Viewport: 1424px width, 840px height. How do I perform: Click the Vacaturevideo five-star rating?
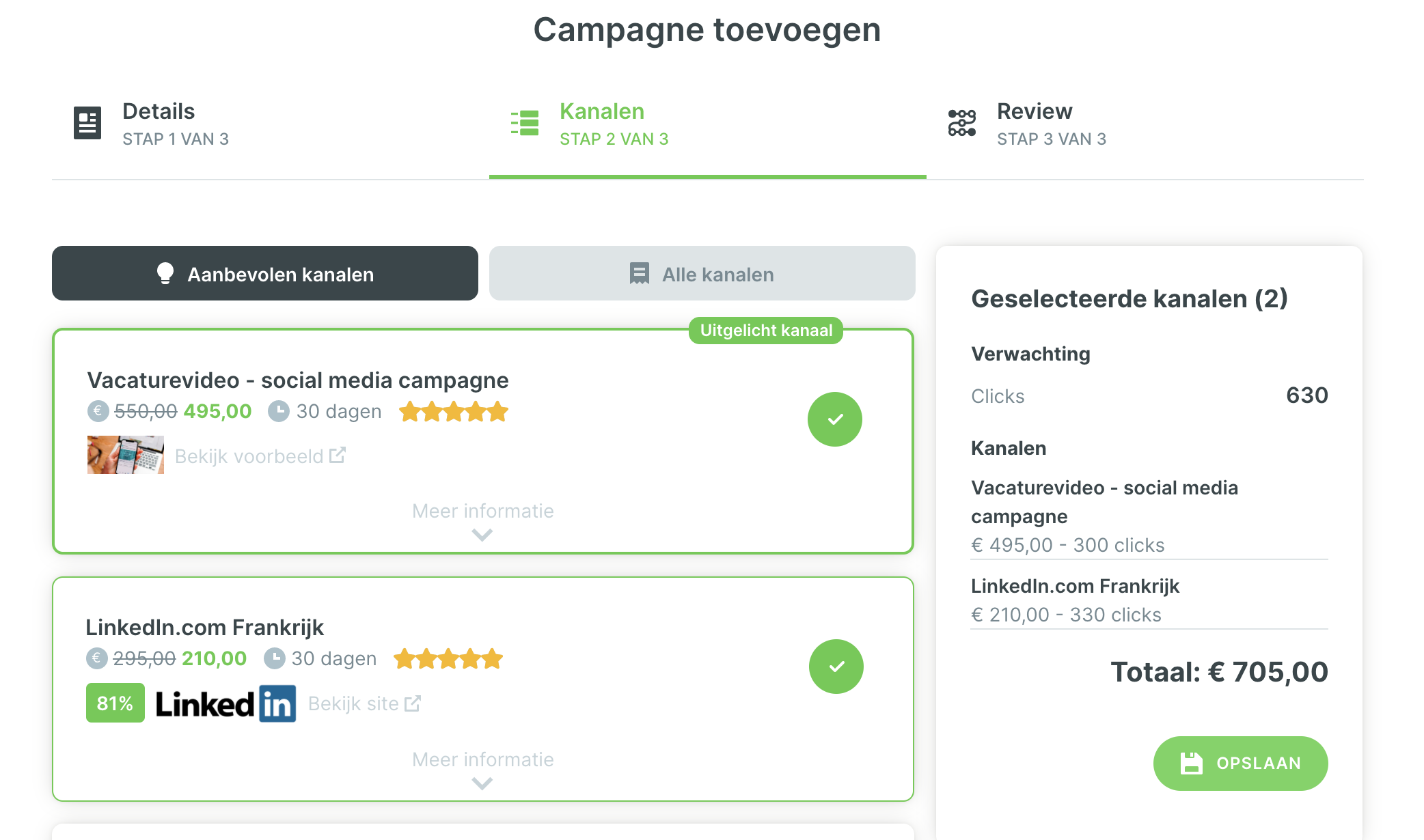point(454,412)
